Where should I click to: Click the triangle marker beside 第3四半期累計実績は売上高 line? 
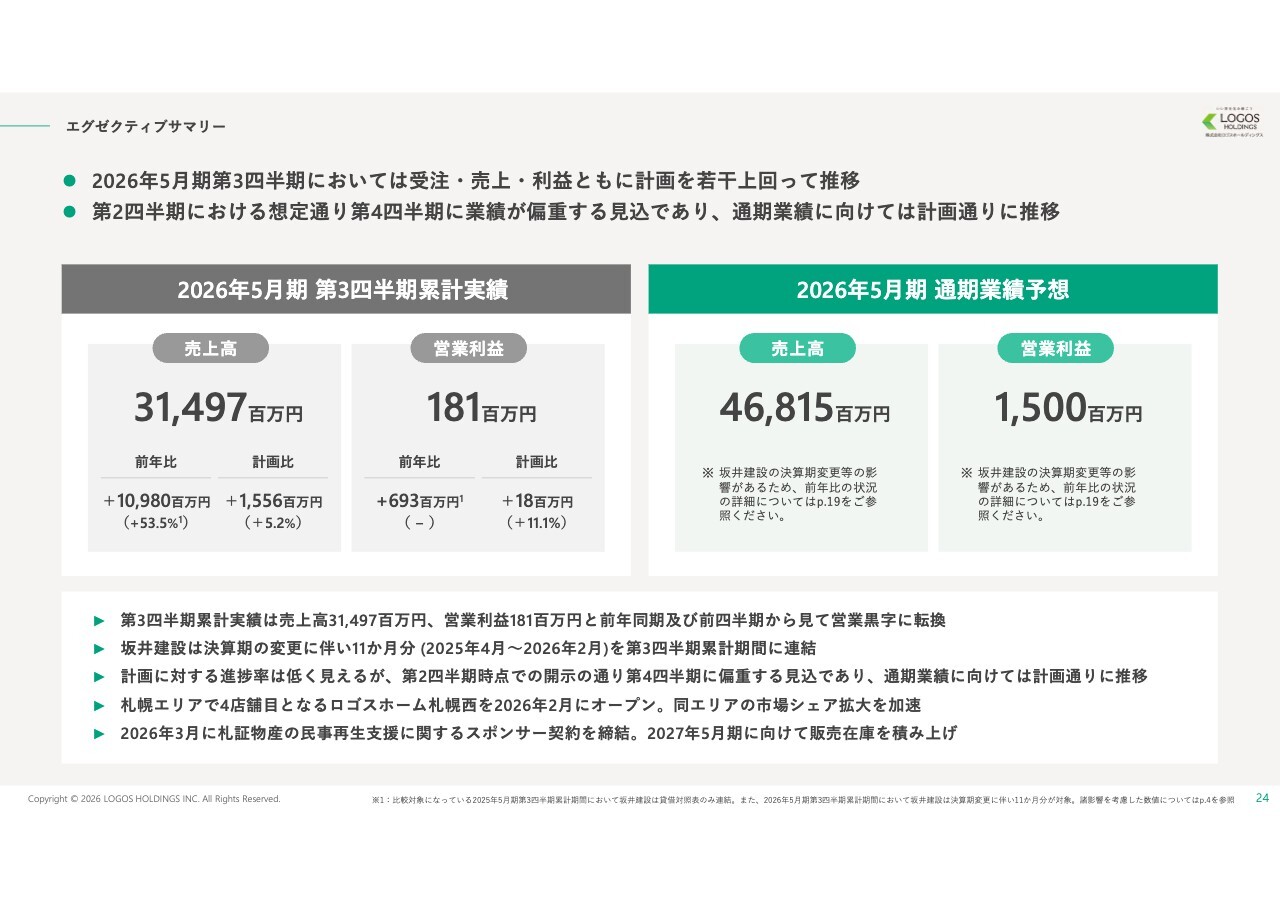pyautogui.click(x=99, y=621)
